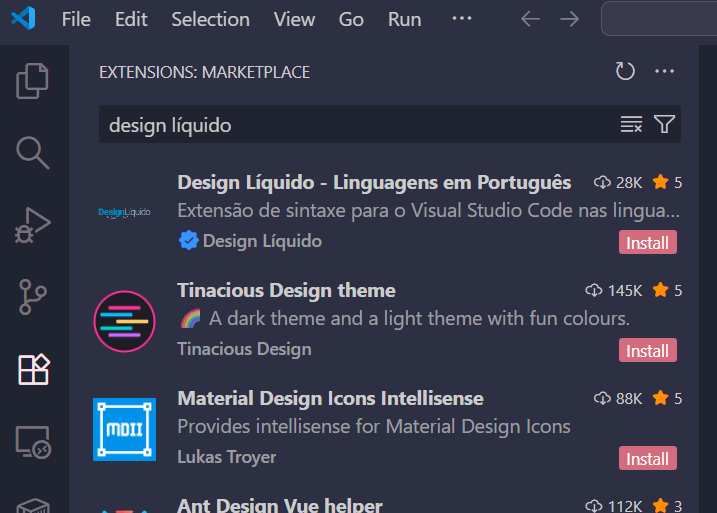Click the command center search box

[x=659, y=19]
